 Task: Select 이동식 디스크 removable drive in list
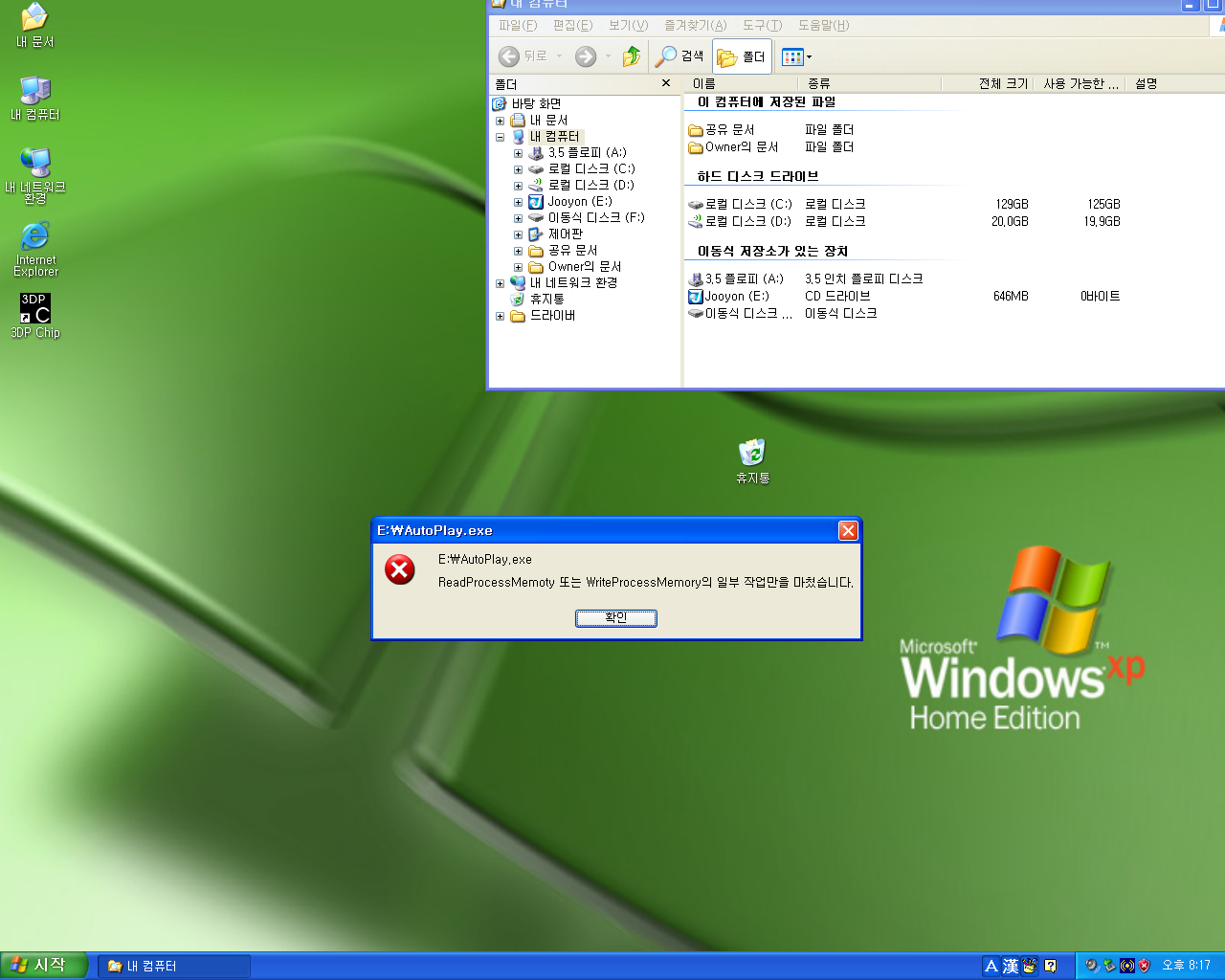741,314
